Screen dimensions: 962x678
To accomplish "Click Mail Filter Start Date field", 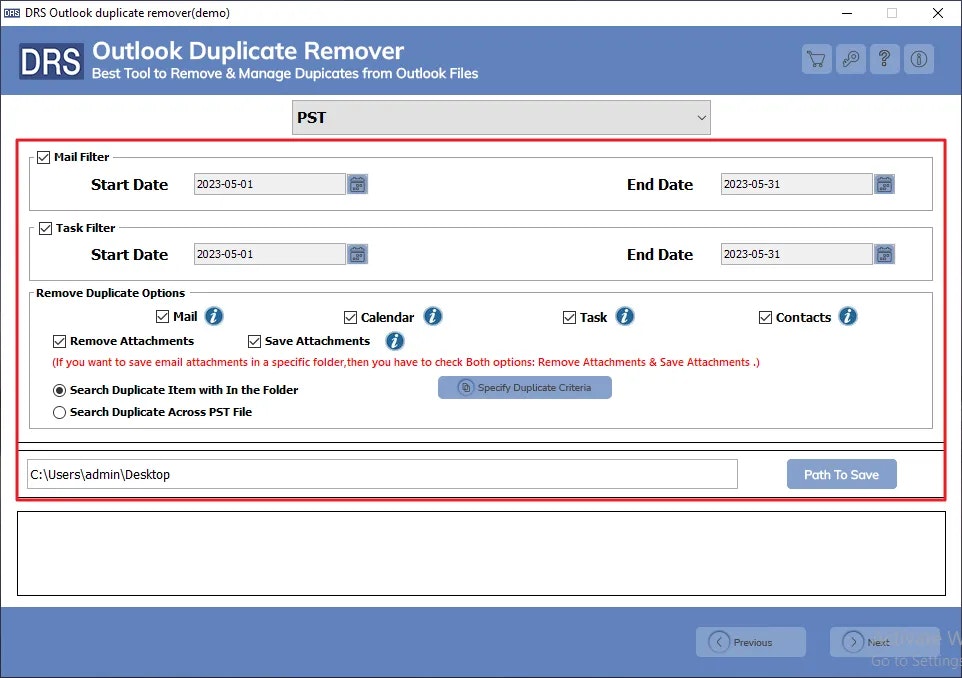I will (270, 184).
